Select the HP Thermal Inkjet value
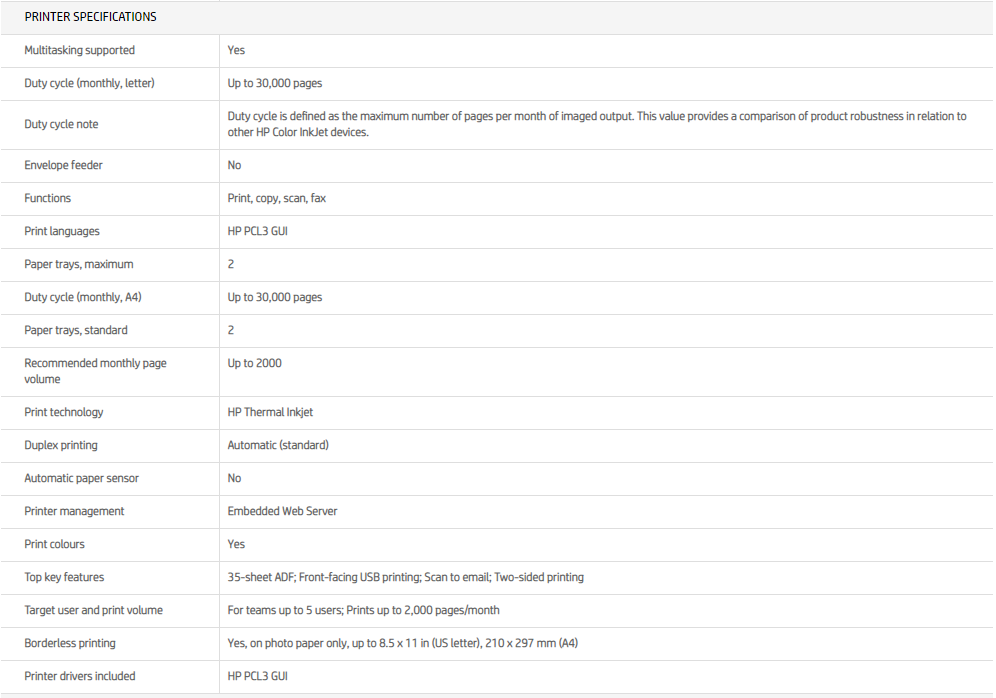This screenshot has height=698, width=996. point(270,412)
